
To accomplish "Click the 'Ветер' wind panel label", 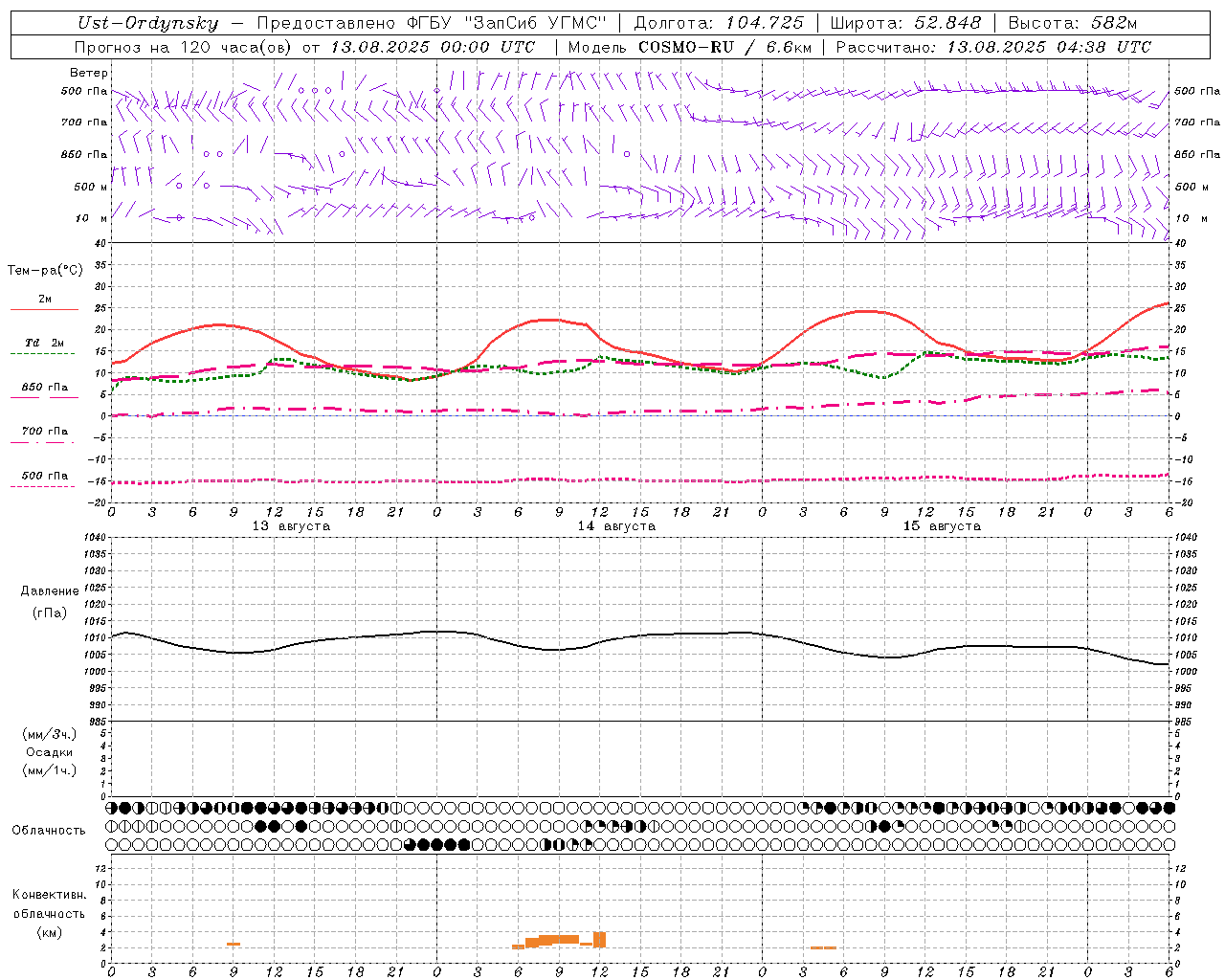I will (89, 73).
